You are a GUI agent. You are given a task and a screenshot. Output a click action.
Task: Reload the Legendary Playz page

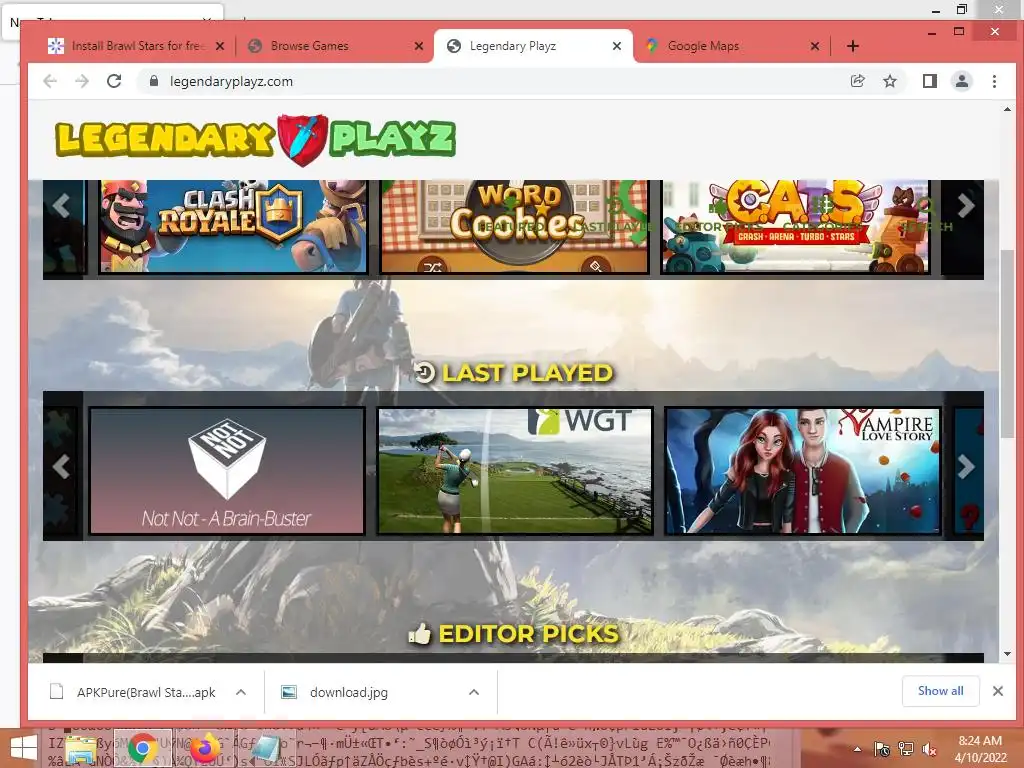114,81
